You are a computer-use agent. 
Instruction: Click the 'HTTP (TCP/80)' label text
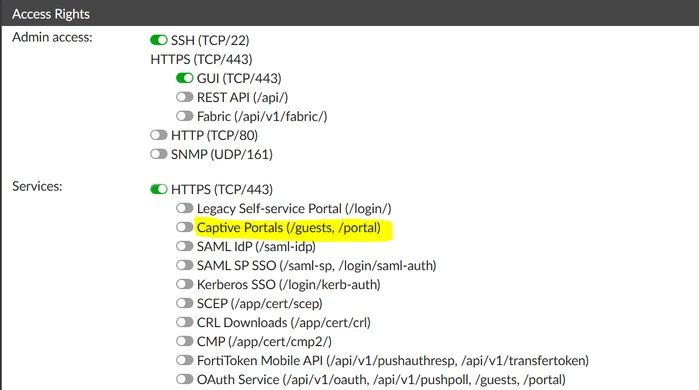point(214,135)
